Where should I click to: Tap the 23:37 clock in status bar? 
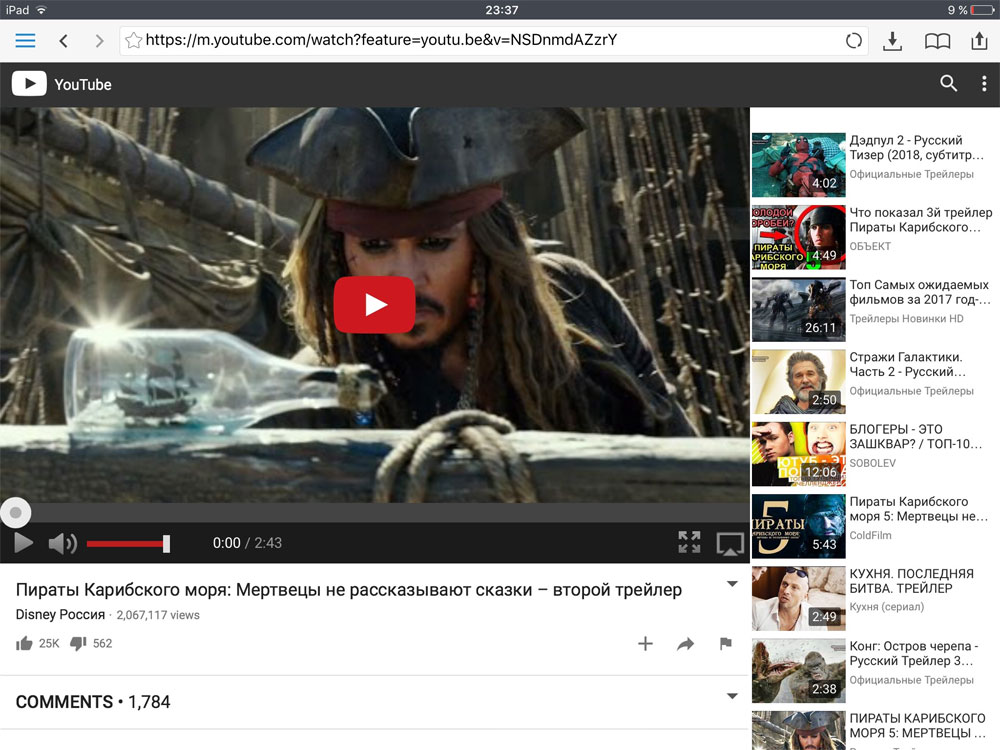501,10
